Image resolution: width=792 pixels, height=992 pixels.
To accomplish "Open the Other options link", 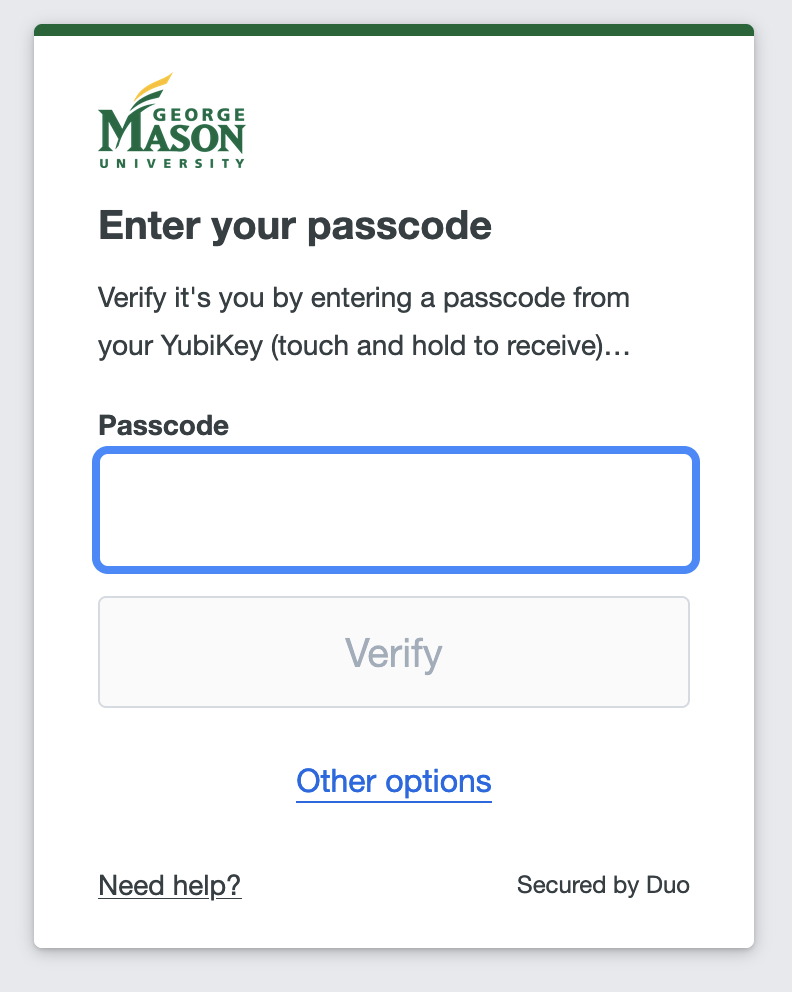I will pyautogui.click(x=394, y=780).
